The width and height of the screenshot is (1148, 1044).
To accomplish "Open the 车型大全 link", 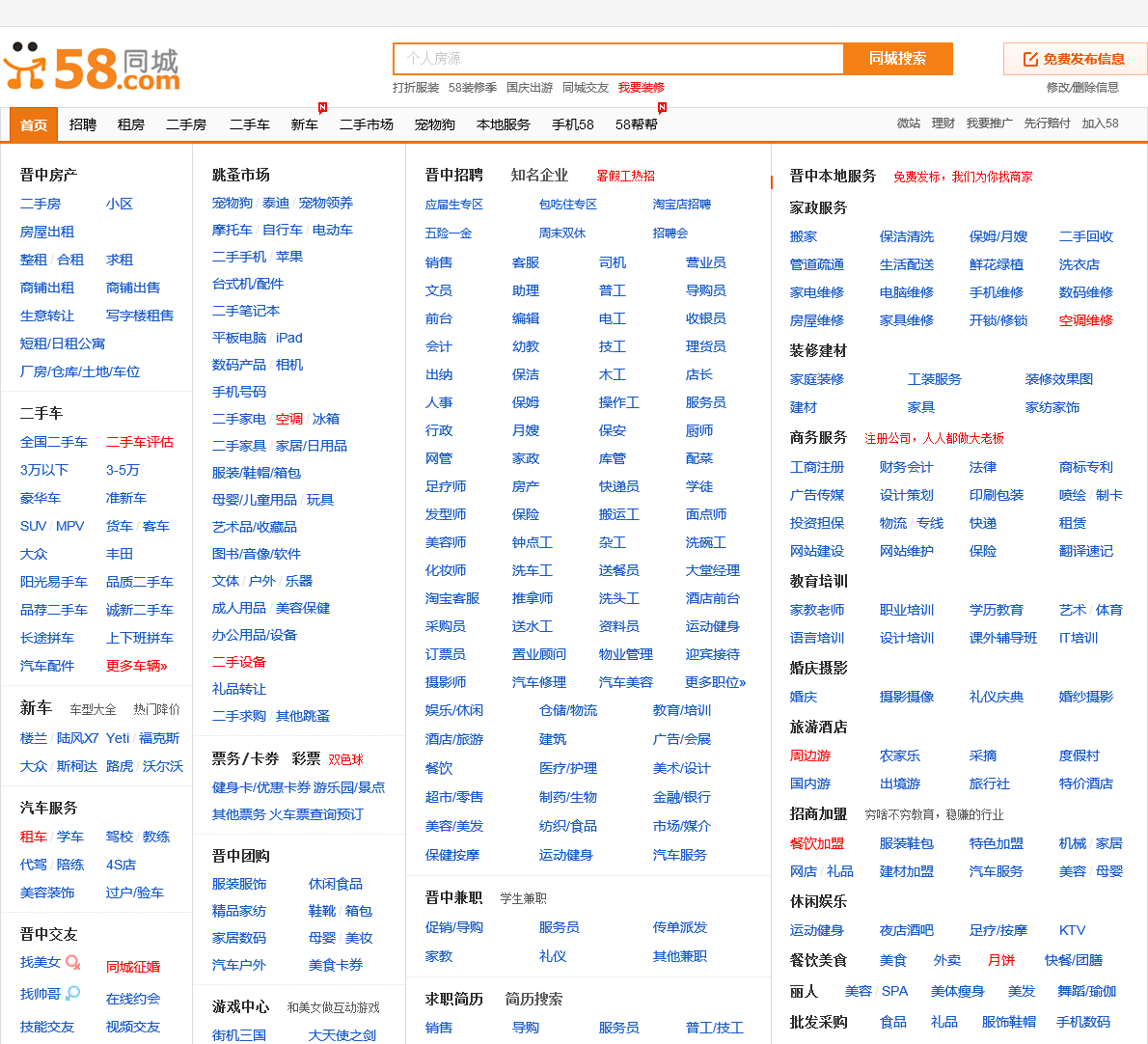I will [x=93, y=709].
